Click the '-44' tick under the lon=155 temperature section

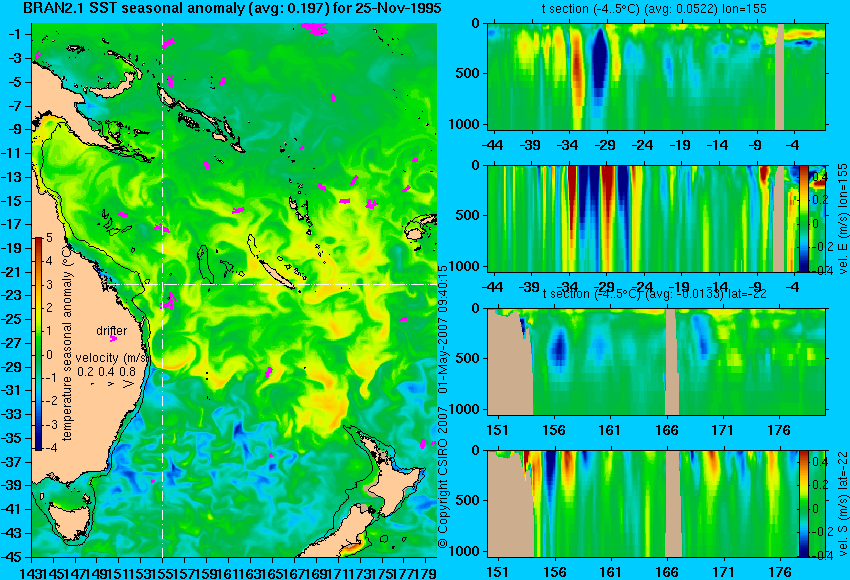(x=492, y=145)
